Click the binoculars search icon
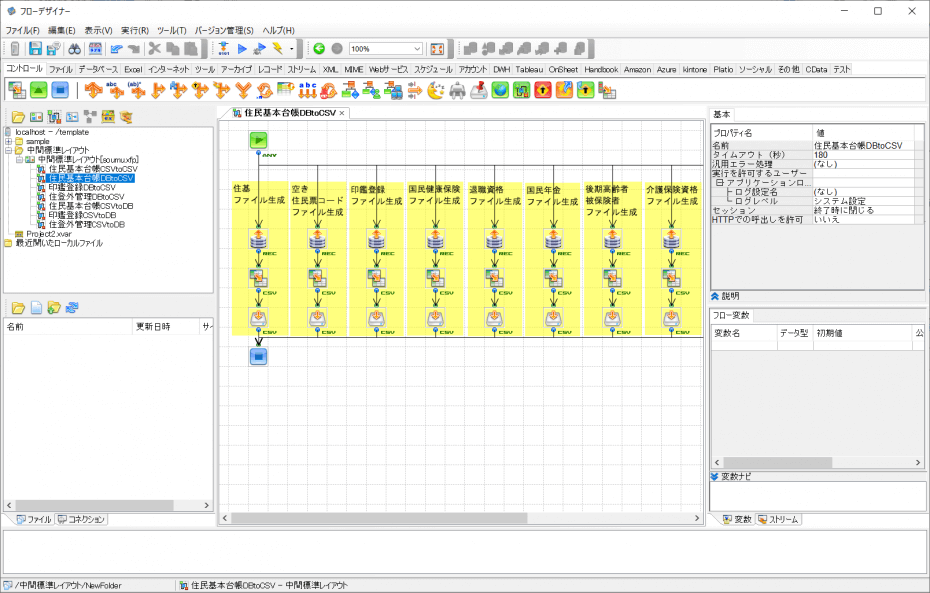The width and height of the screenshot is (930, 593). coord(74,49)
